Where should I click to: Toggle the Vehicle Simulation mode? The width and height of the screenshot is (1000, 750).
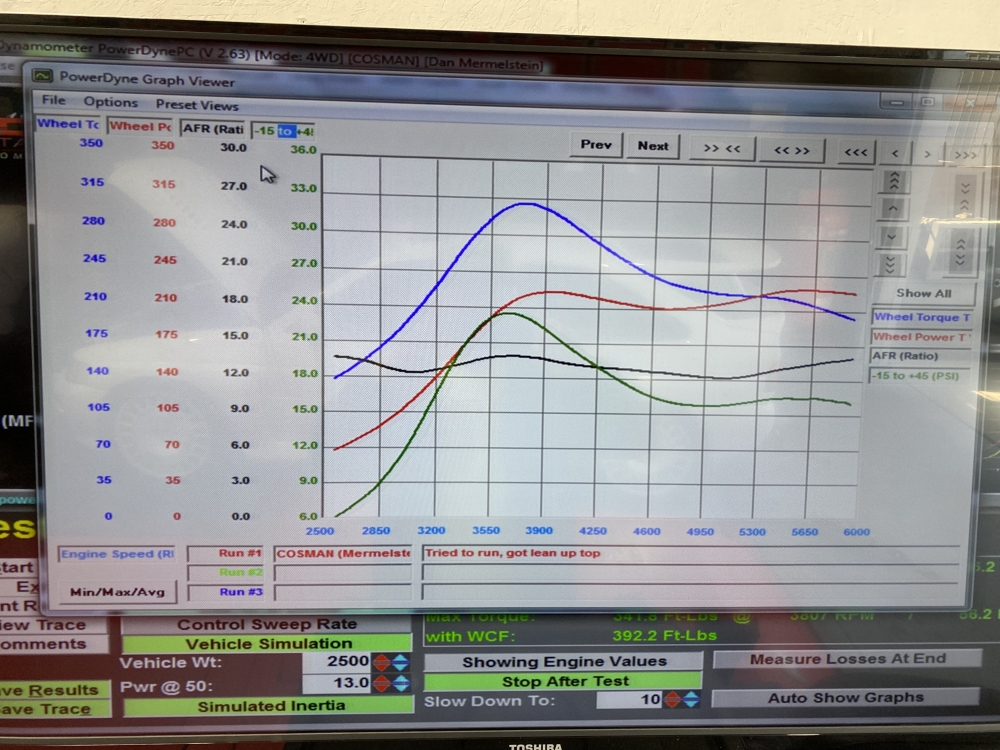pos(268,644)
